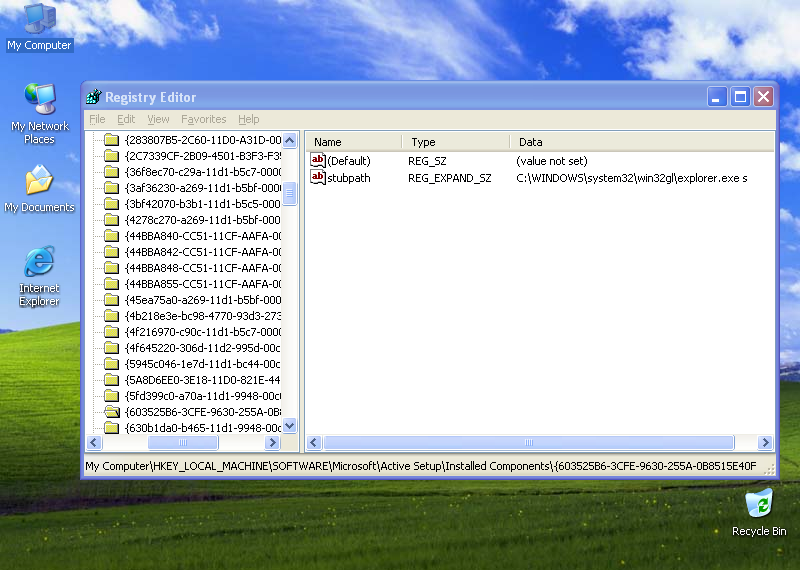Click the tree pane scroll down arrow

click(290, 426)
